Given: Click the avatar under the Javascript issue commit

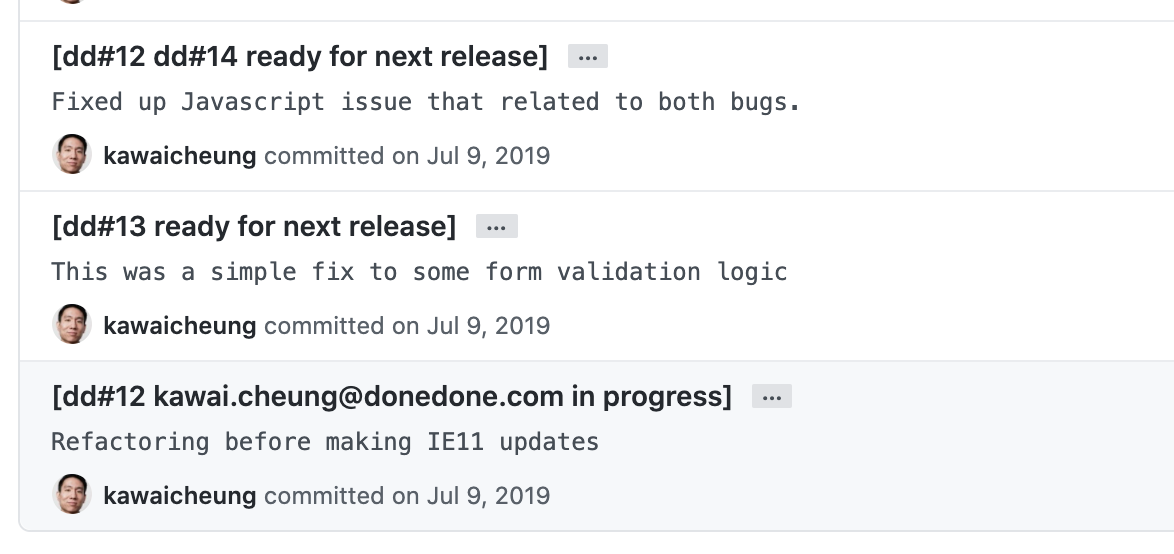Looking at the screenshot, I should 72,156.
